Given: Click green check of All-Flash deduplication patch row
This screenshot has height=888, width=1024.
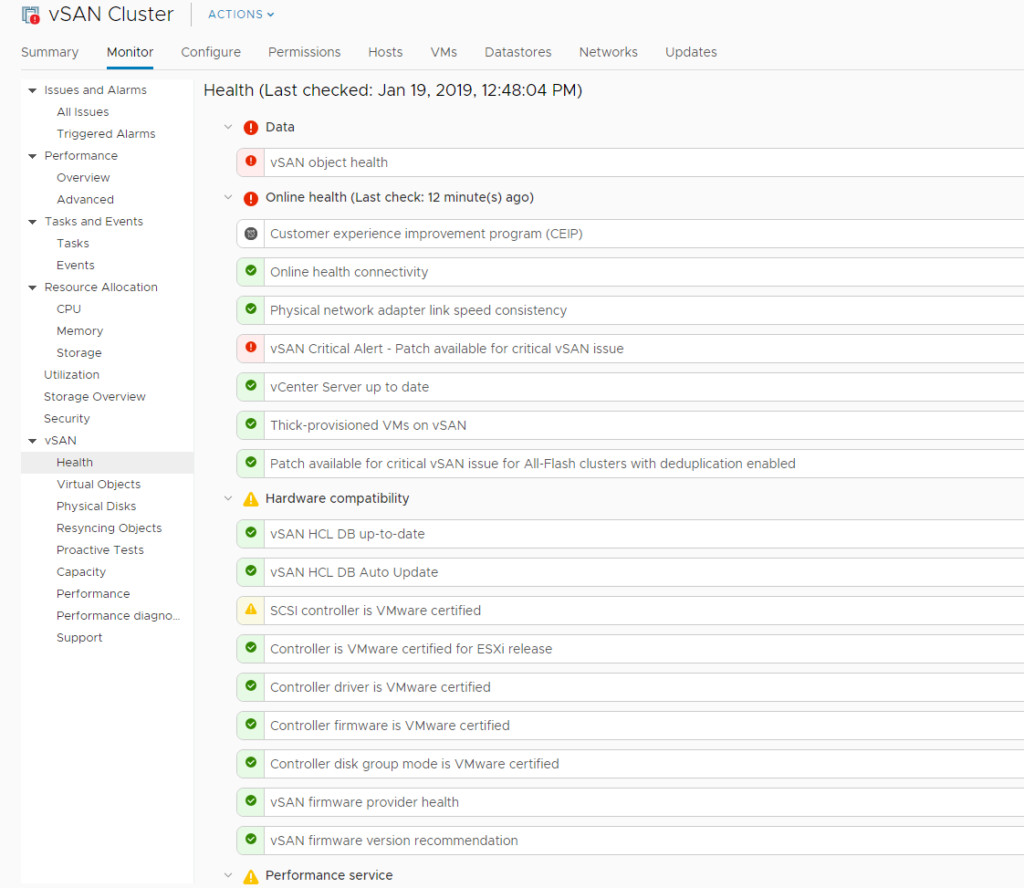Looking at the screenshot, I should pos(251,462).
